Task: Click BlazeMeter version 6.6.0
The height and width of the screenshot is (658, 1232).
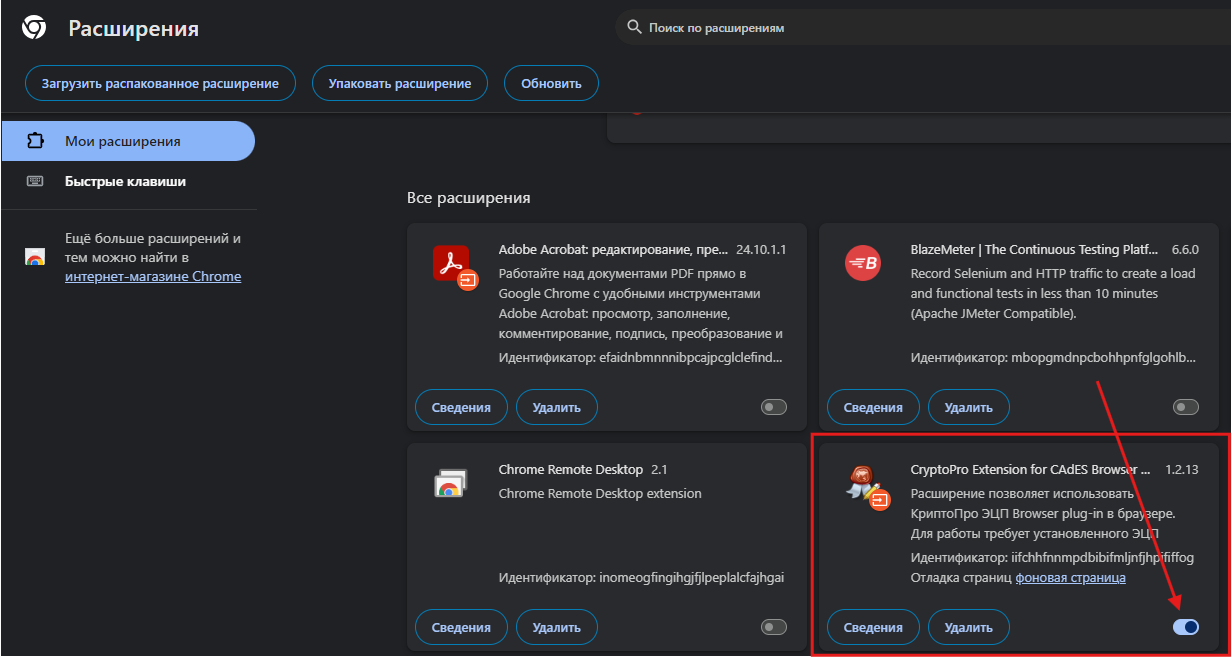Action: pyautogui.click(x=1184, y=249)
